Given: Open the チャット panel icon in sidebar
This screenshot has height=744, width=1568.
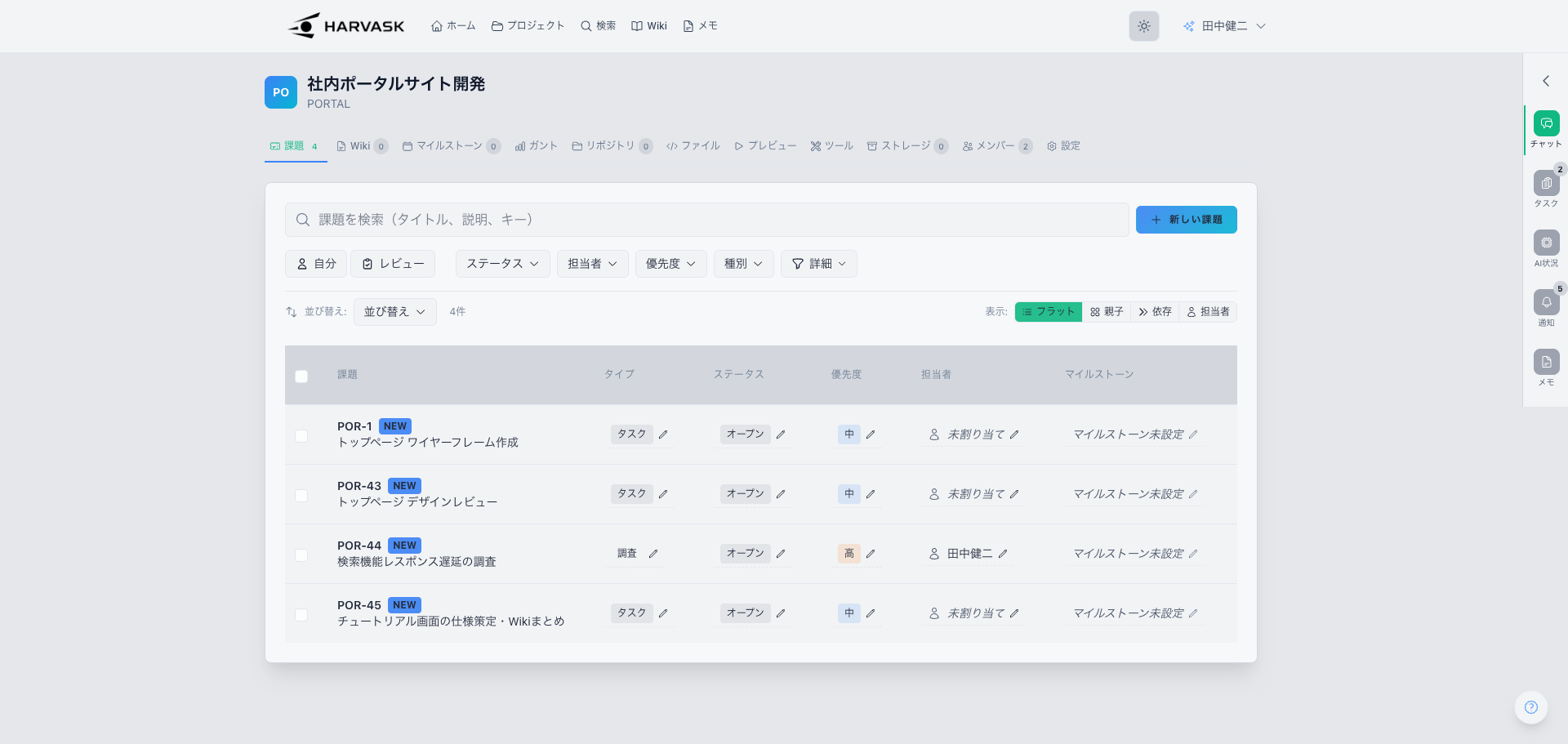Looking at the screenshot, I should [1546, 124].
